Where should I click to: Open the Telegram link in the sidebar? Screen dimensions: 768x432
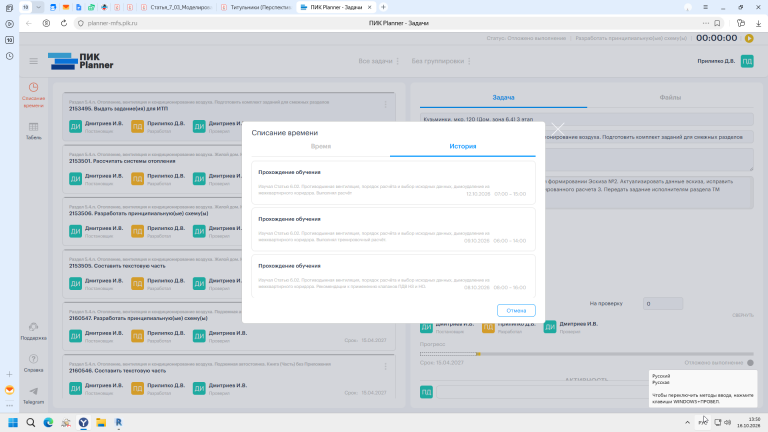click(x=33, y=395)
